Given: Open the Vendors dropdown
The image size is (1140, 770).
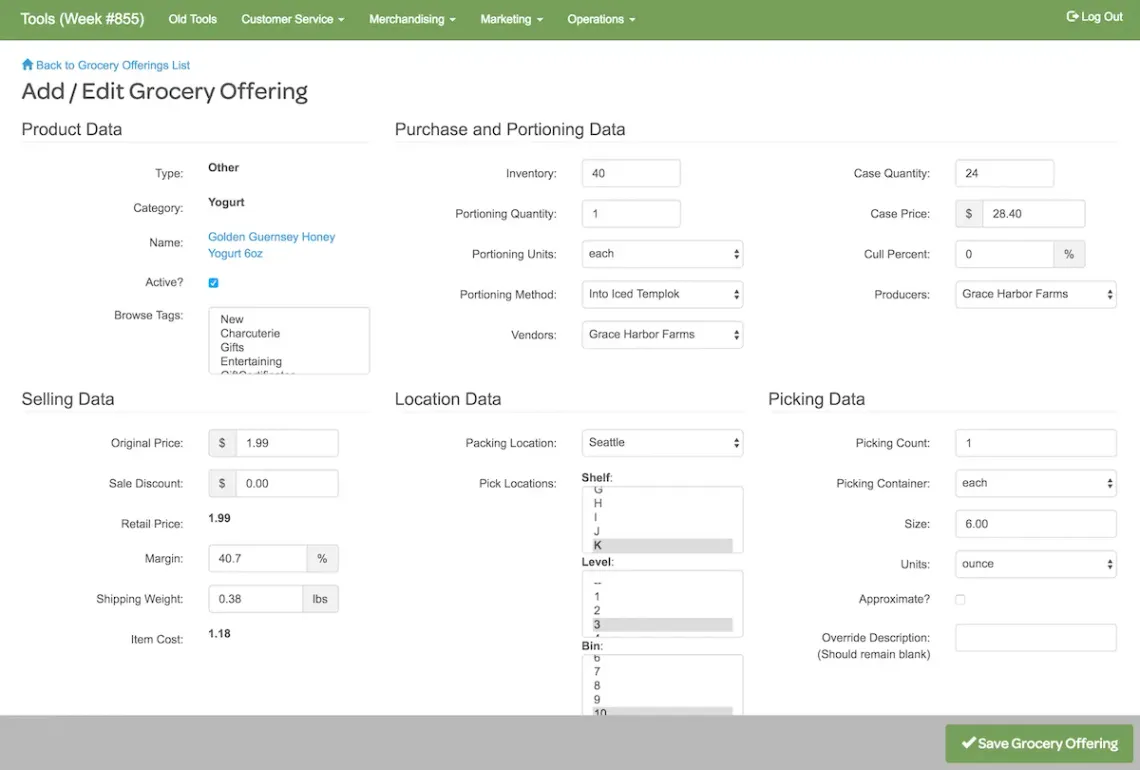Looking at the screenshot, I should pyautogui.click(x=662, y=334).
